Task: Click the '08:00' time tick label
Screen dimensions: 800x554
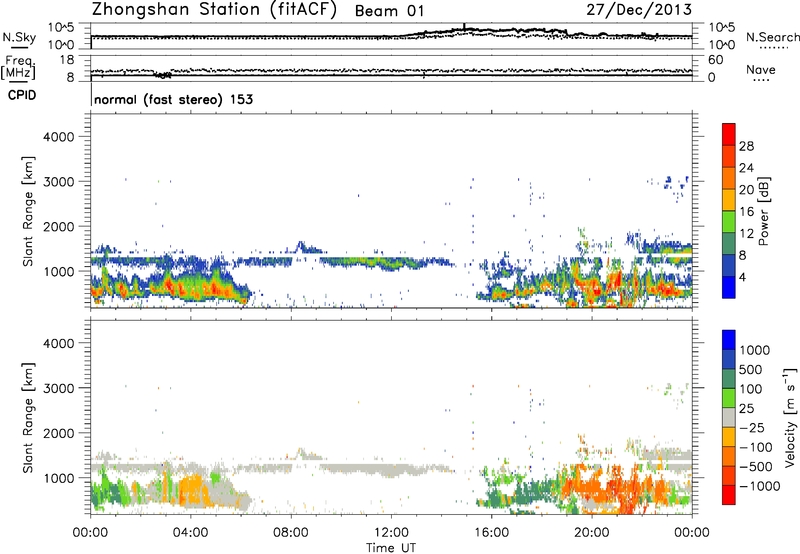Action: (291, 533)
